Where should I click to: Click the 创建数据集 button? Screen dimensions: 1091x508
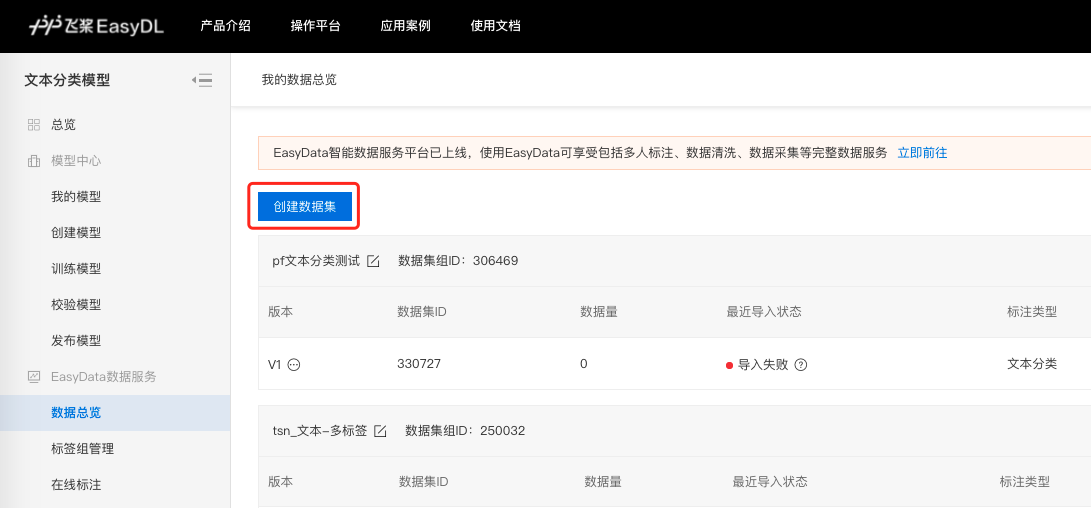tap(305, 207)
